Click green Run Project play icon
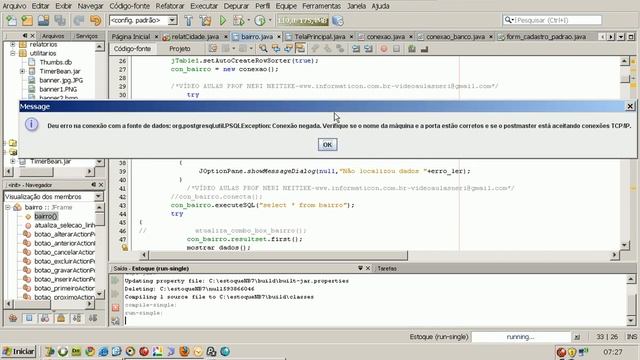The width and height of the screenshot is (640, 360). [223, 20]
